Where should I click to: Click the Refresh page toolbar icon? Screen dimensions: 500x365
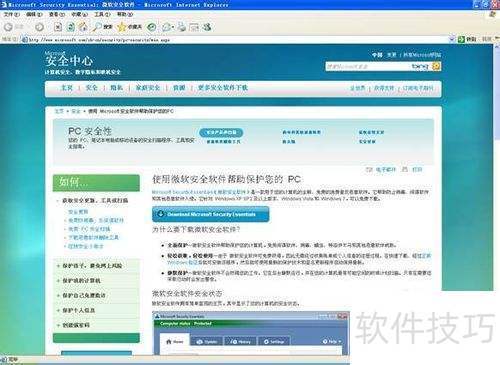[71, 27]
